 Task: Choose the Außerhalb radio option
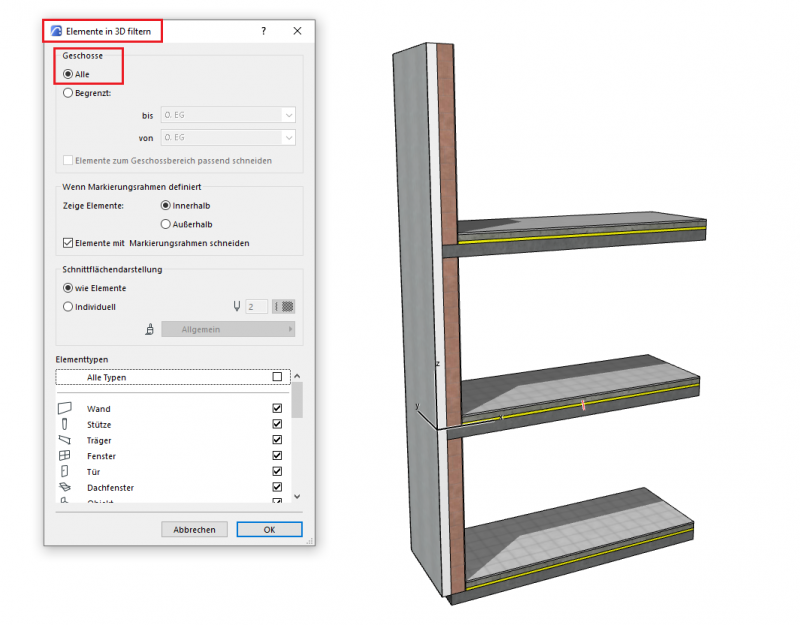[166, 224]
